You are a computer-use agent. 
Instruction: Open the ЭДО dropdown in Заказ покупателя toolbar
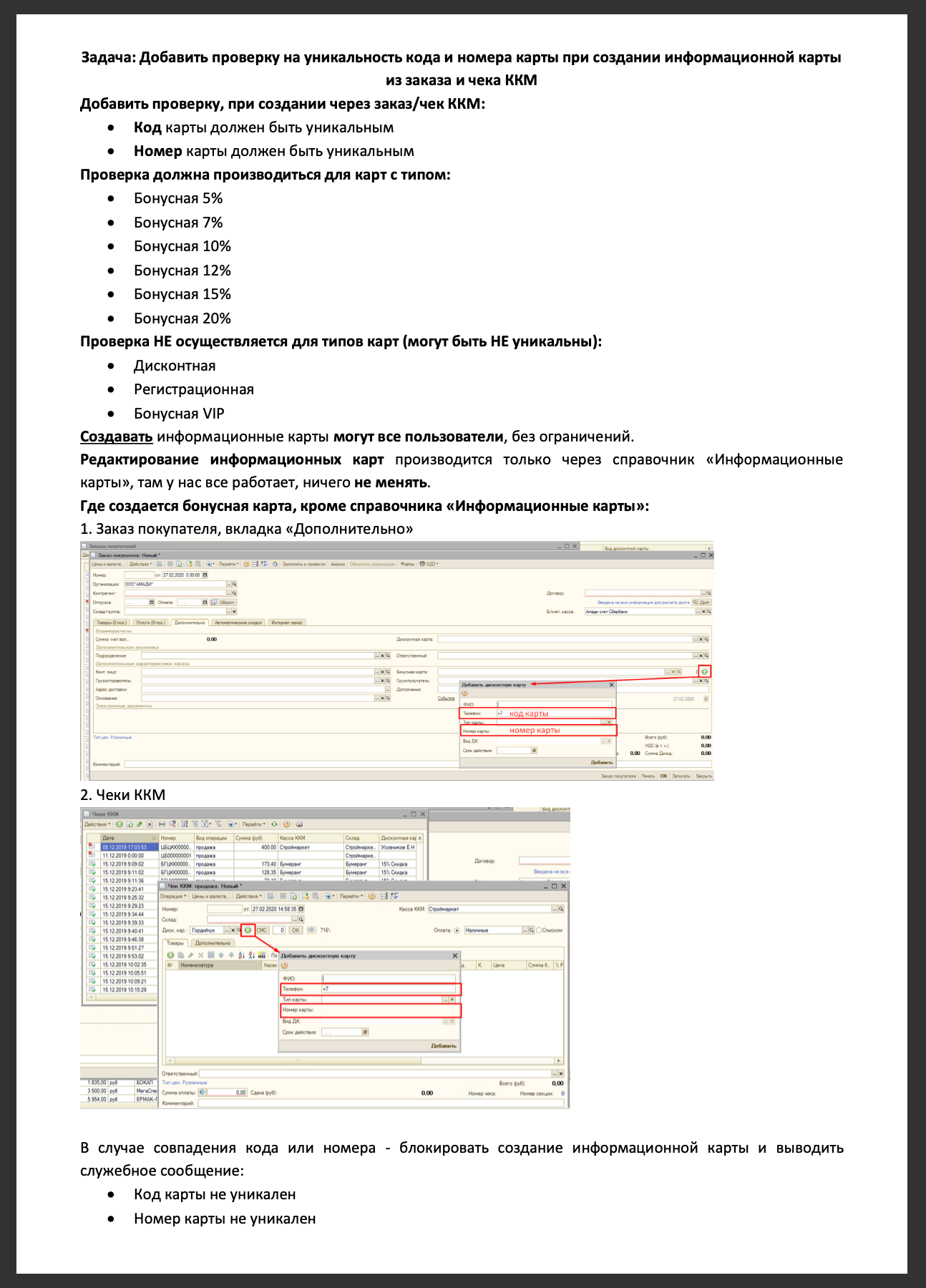[x=429, y=564]
